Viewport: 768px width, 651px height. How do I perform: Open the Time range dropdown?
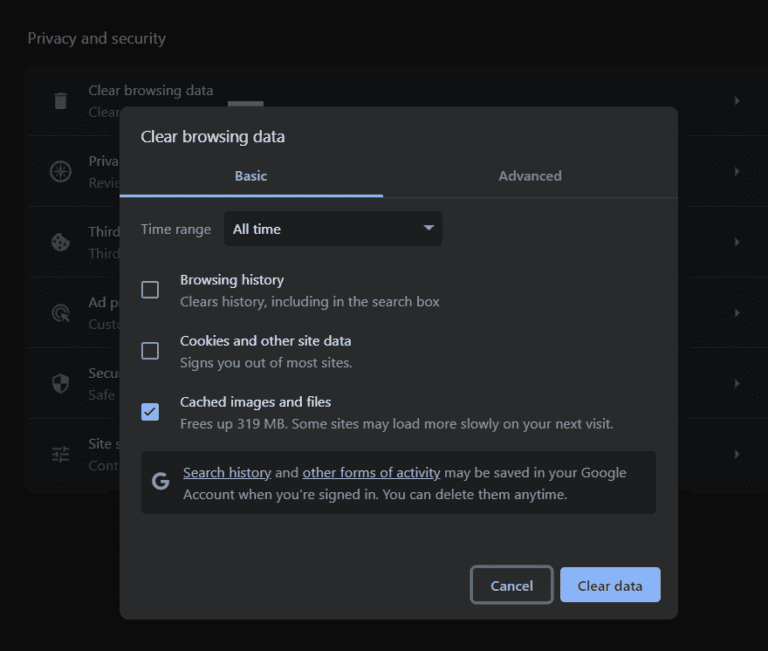(x=333, y=229)
